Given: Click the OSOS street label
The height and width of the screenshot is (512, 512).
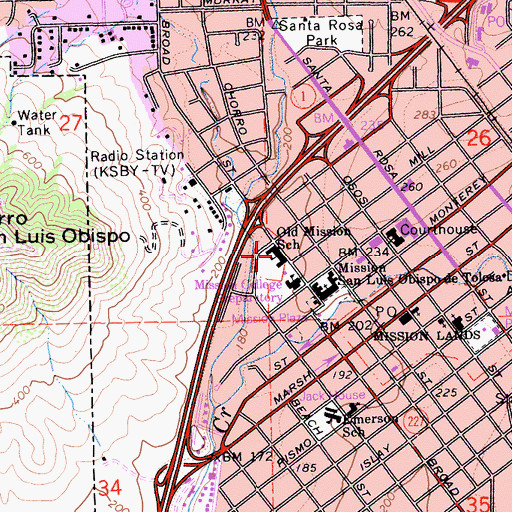Looking at the screenshot, I should (356, 191).
